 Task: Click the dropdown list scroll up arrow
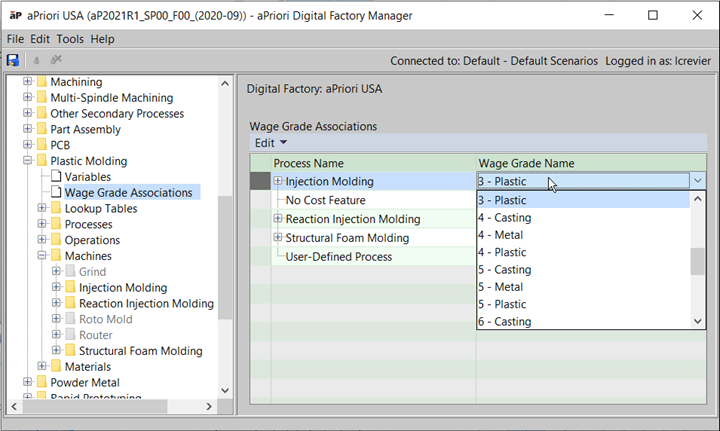coord(698,199)
